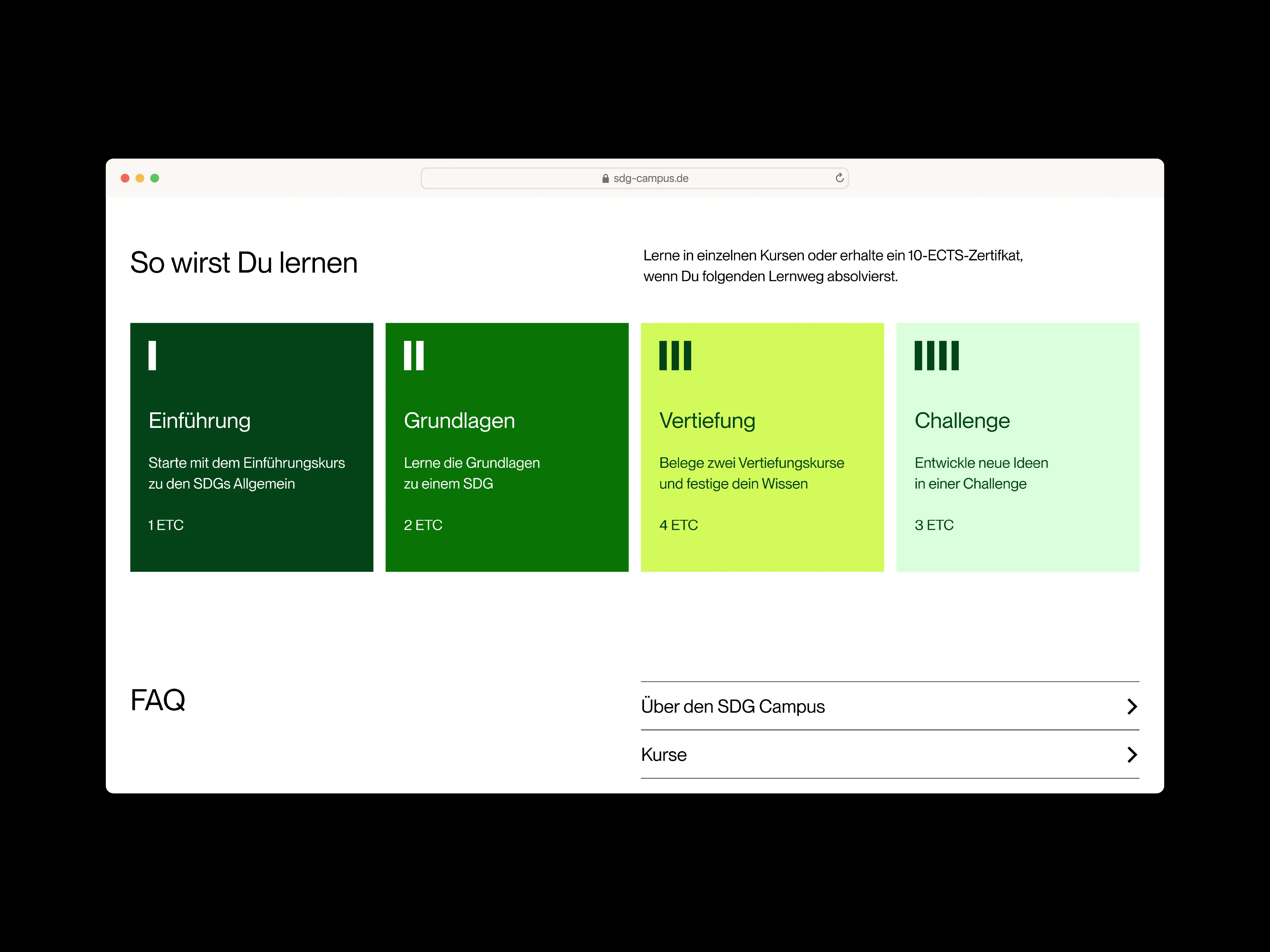
Task: Click the 4 ETC label on Vertiefung card
Action: coord(678,525)
